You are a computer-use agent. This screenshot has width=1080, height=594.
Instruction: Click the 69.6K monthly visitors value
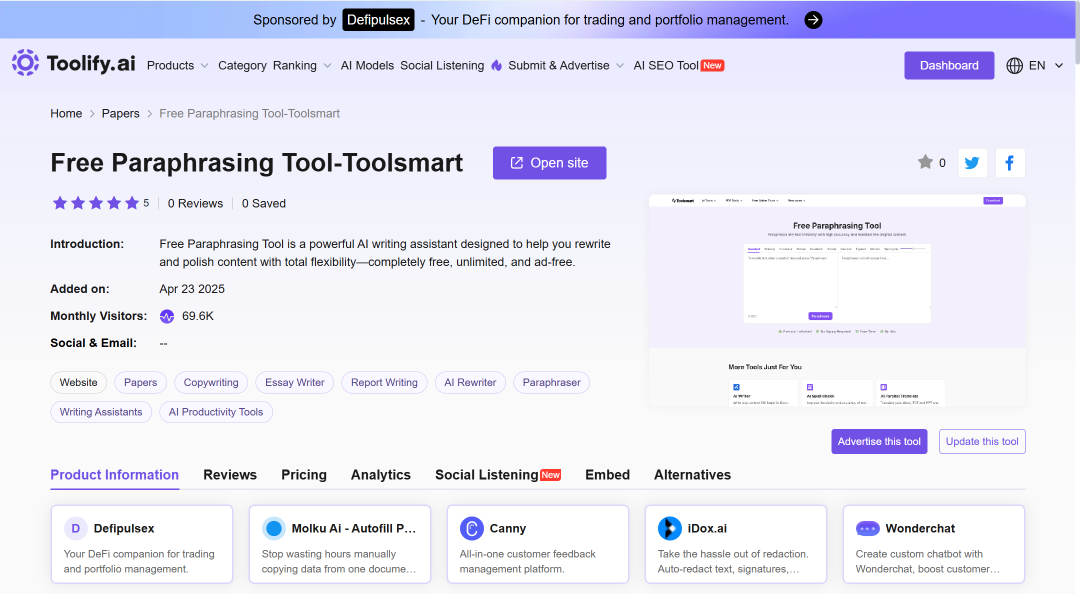(198, 316)
